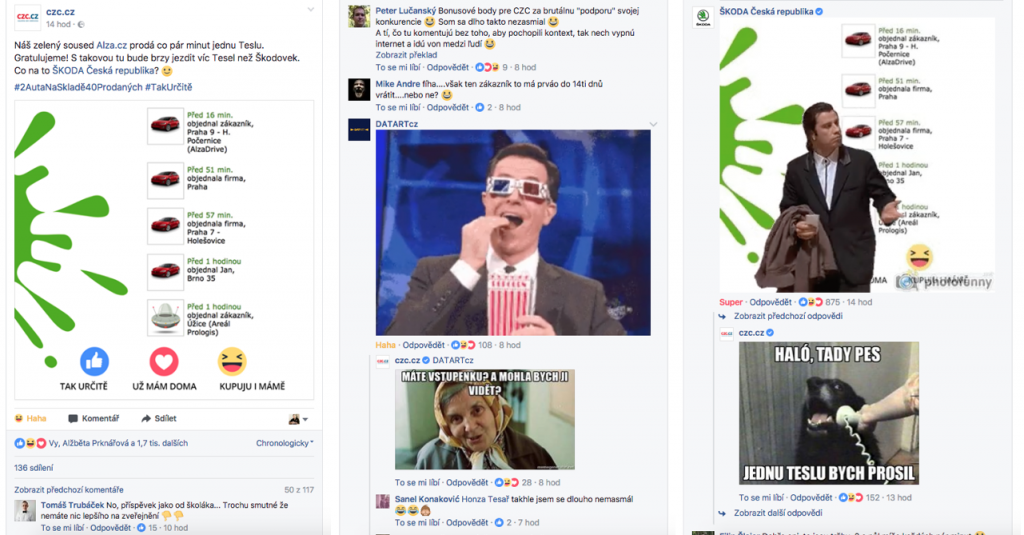Viewport: 1024px width, 535px height.
Task: Reply to czc.cz's dog meme comment
Action: pyautogui.click(x=811, y=498)
